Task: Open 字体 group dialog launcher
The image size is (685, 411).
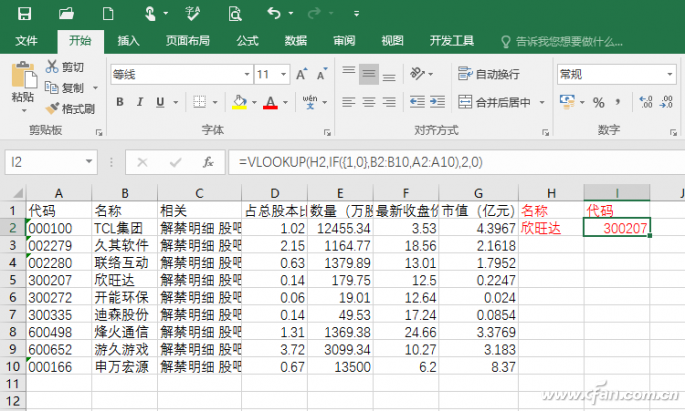Action: coord(327,132)
